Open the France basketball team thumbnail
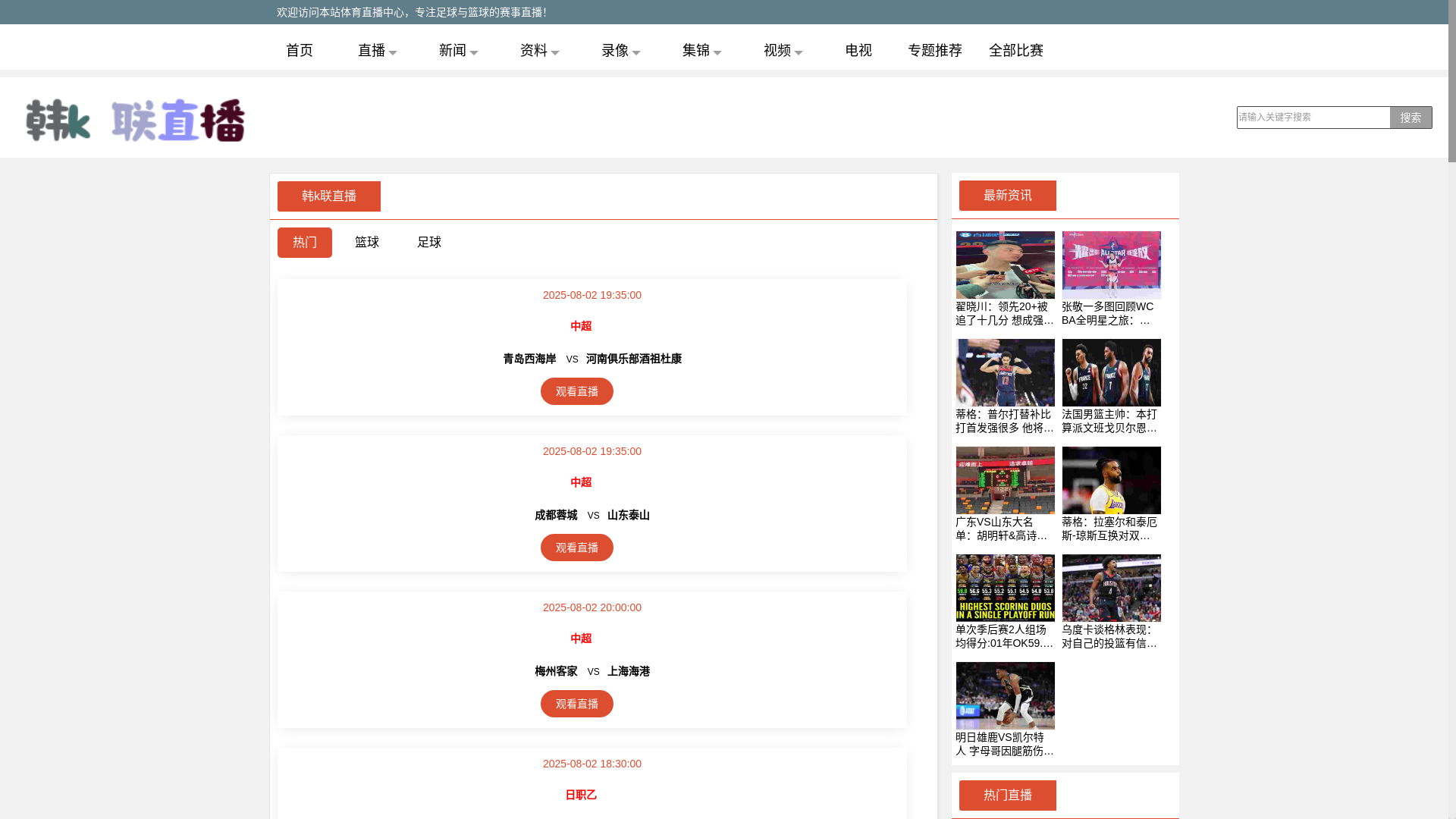 [x=1112, y=373]
